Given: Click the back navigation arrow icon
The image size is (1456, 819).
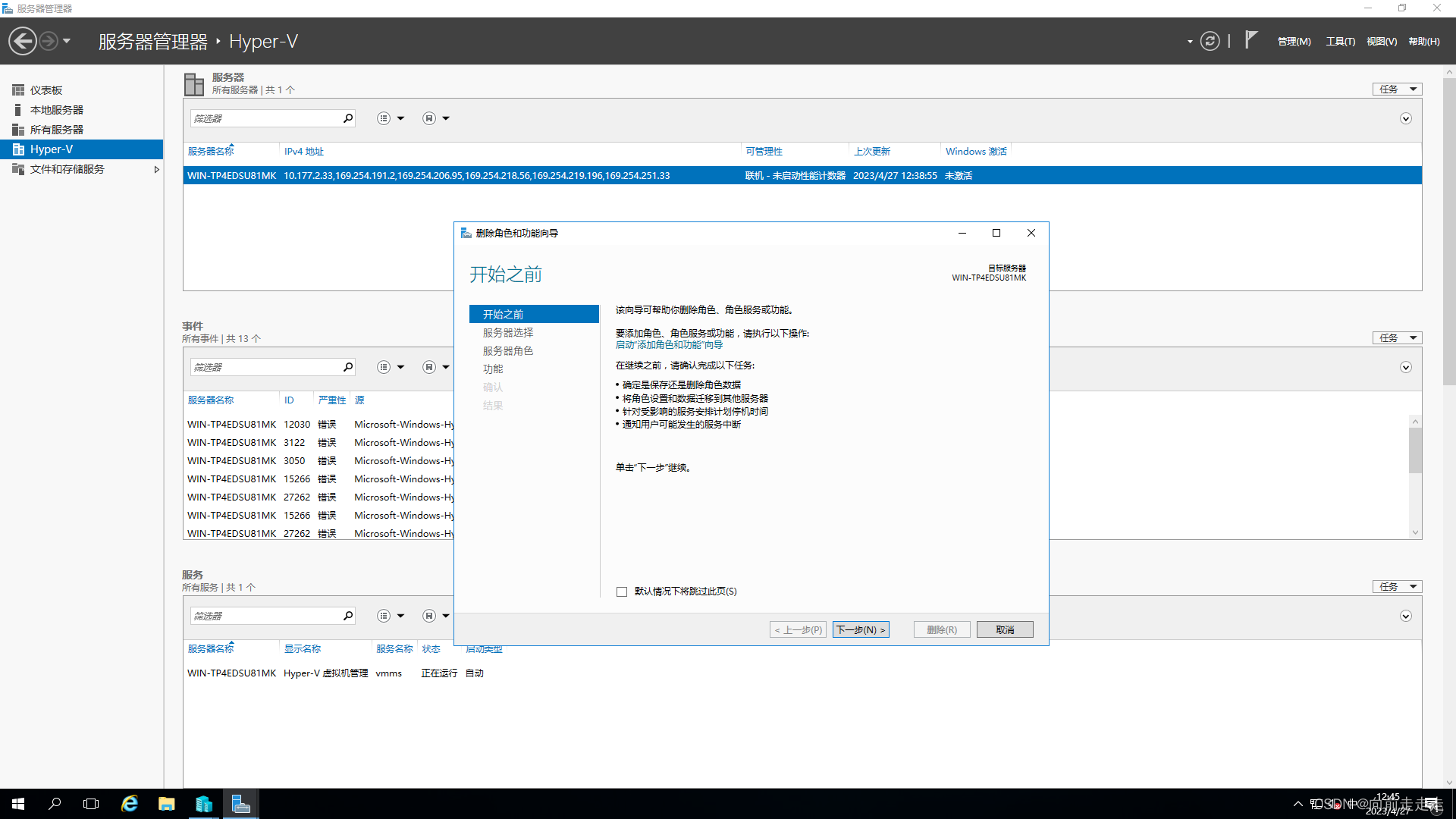Looking at the screenshot, I should [23, 41].
